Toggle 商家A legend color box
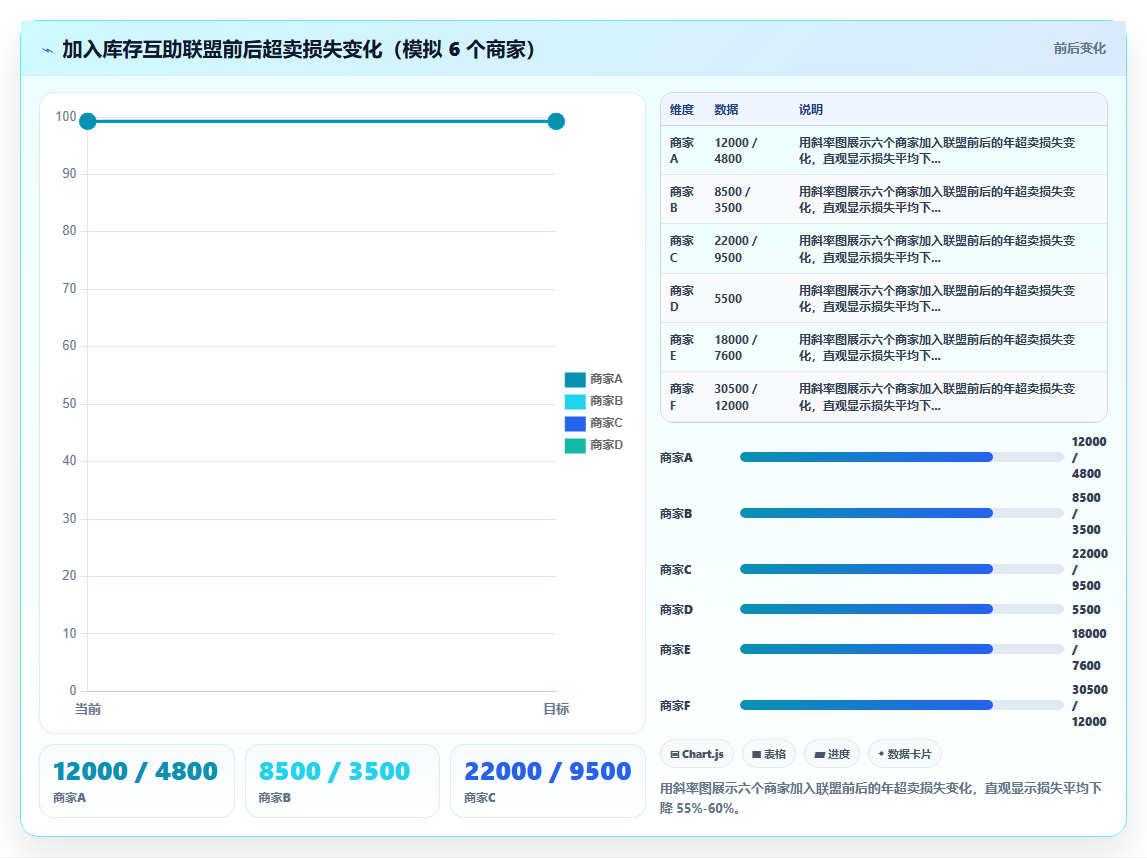This screenshot has width=1147, height=858. 575,380
